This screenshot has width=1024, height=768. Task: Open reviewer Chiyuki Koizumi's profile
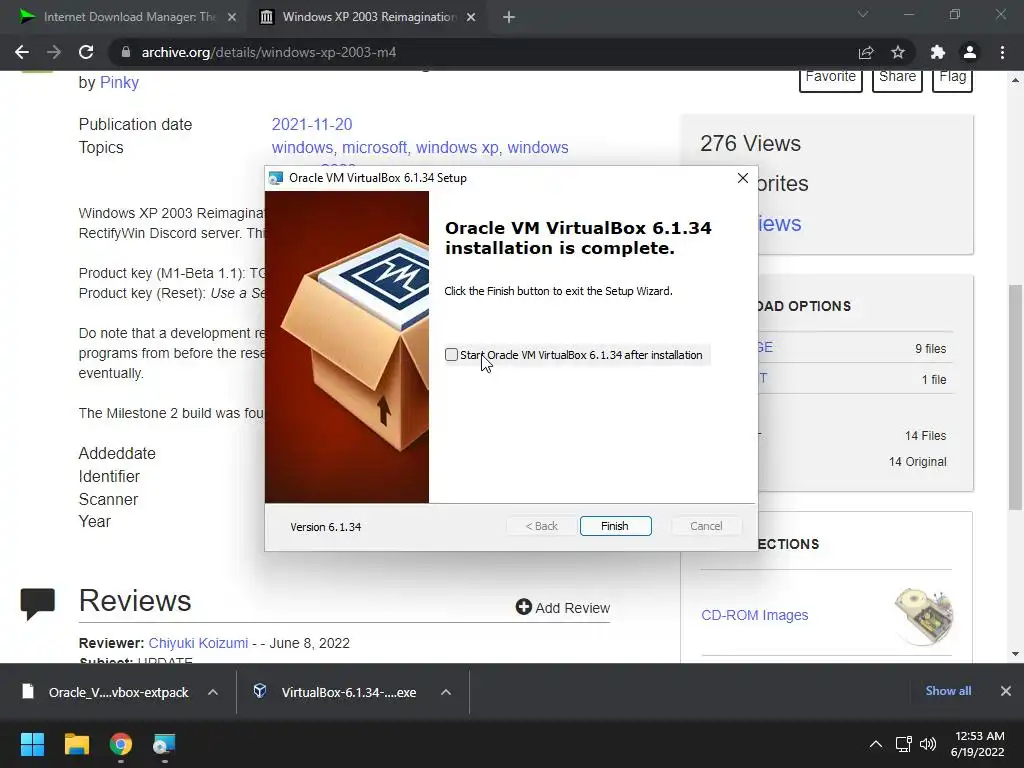(198, 643)
